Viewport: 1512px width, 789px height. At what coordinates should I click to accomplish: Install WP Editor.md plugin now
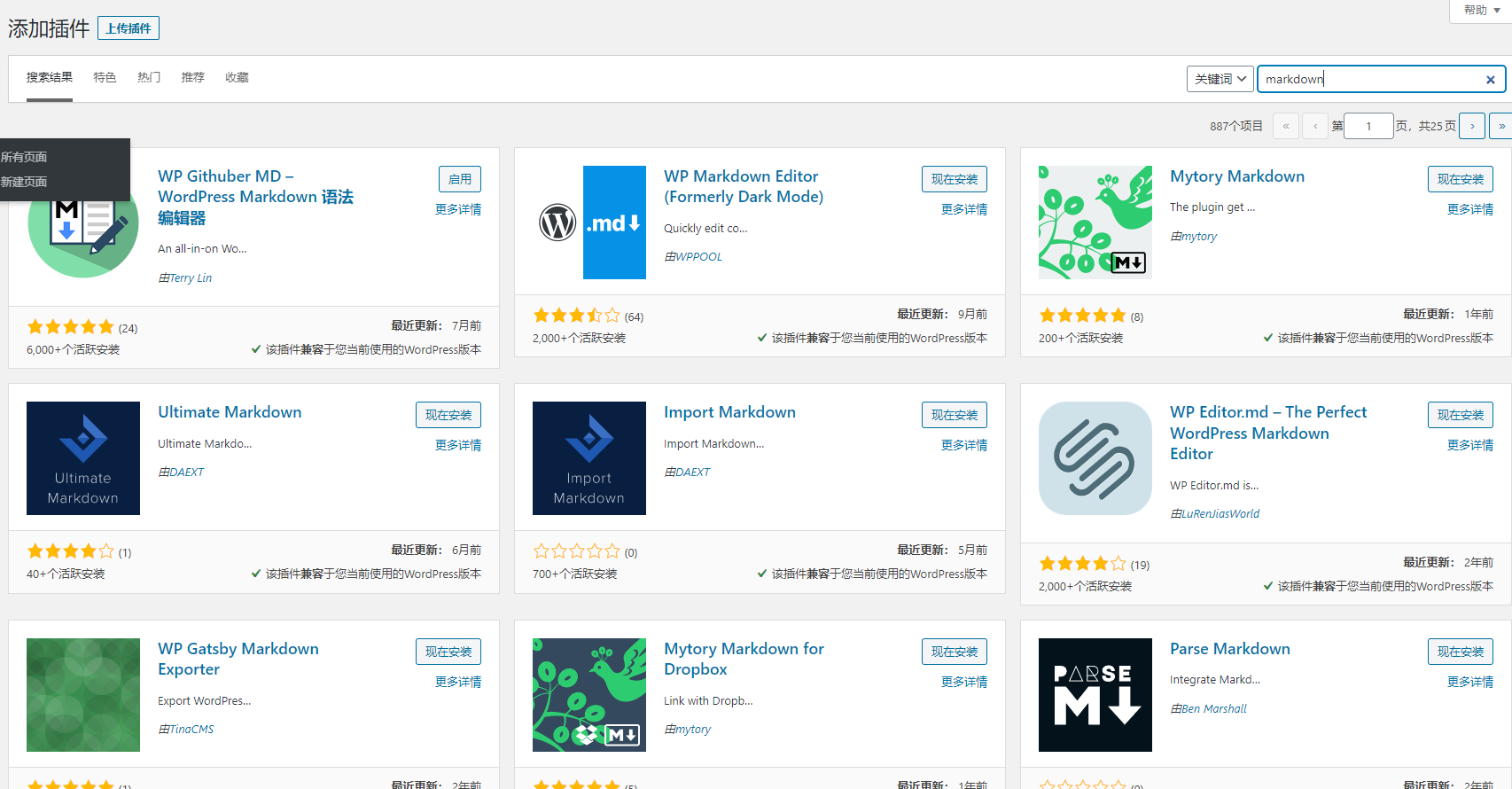point(1461,415)
